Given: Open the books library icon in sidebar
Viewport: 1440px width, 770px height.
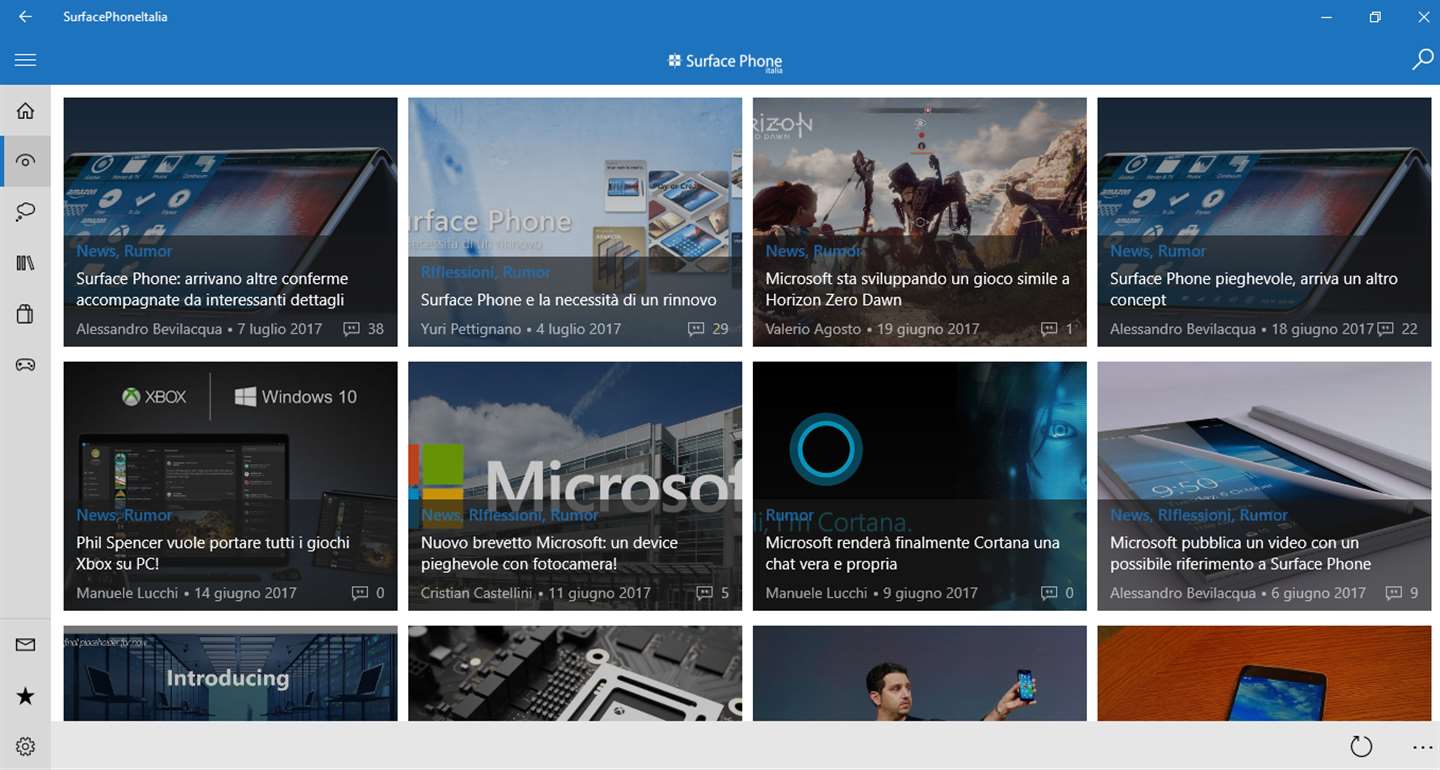Looking at the screenshot, I should pos(25,263).
